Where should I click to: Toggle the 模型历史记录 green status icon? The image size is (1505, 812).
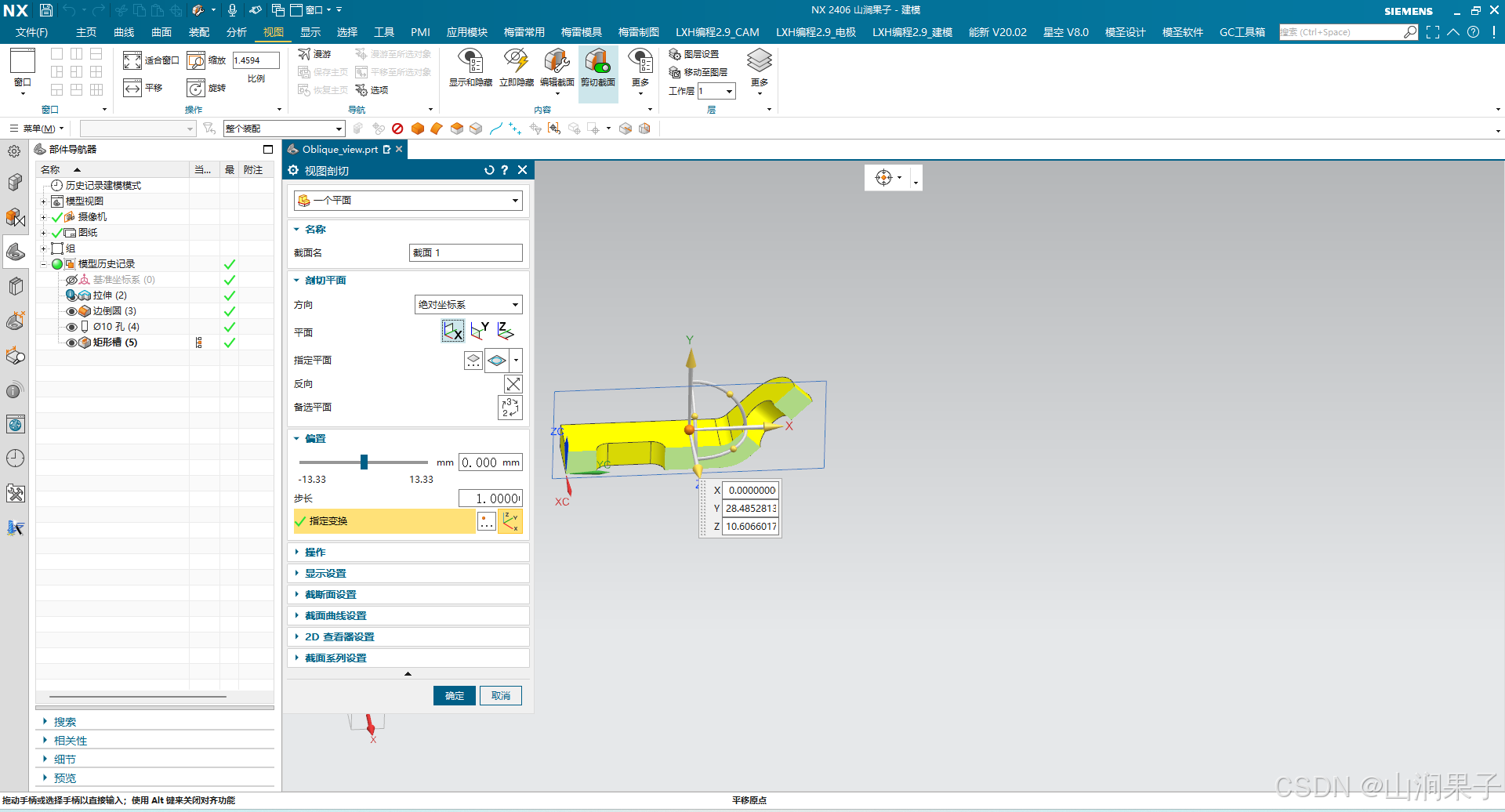point(57,264)
